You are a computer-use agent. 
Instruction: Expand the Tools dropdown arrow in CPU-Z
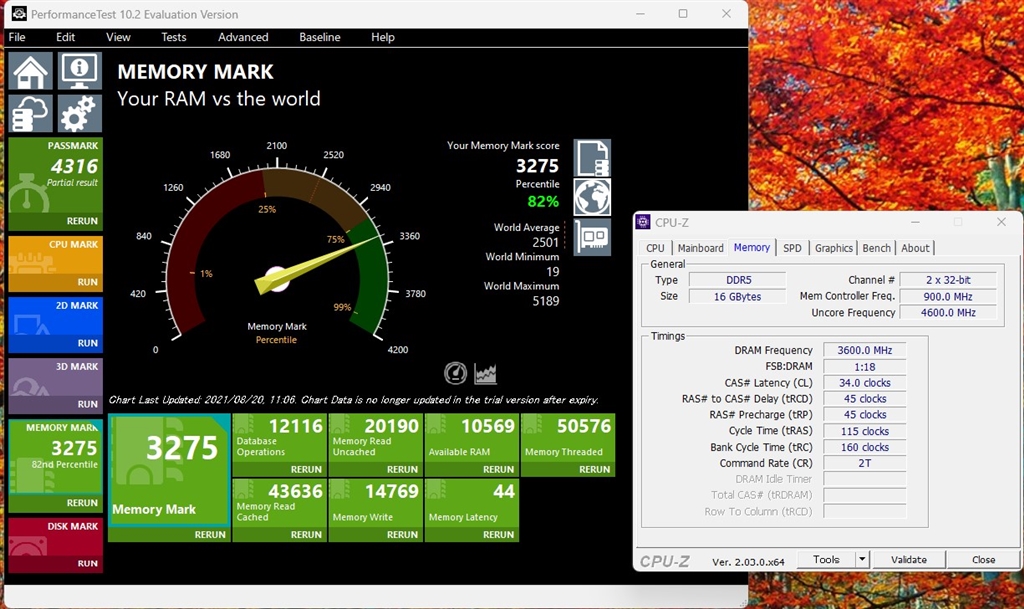(862, 560)
